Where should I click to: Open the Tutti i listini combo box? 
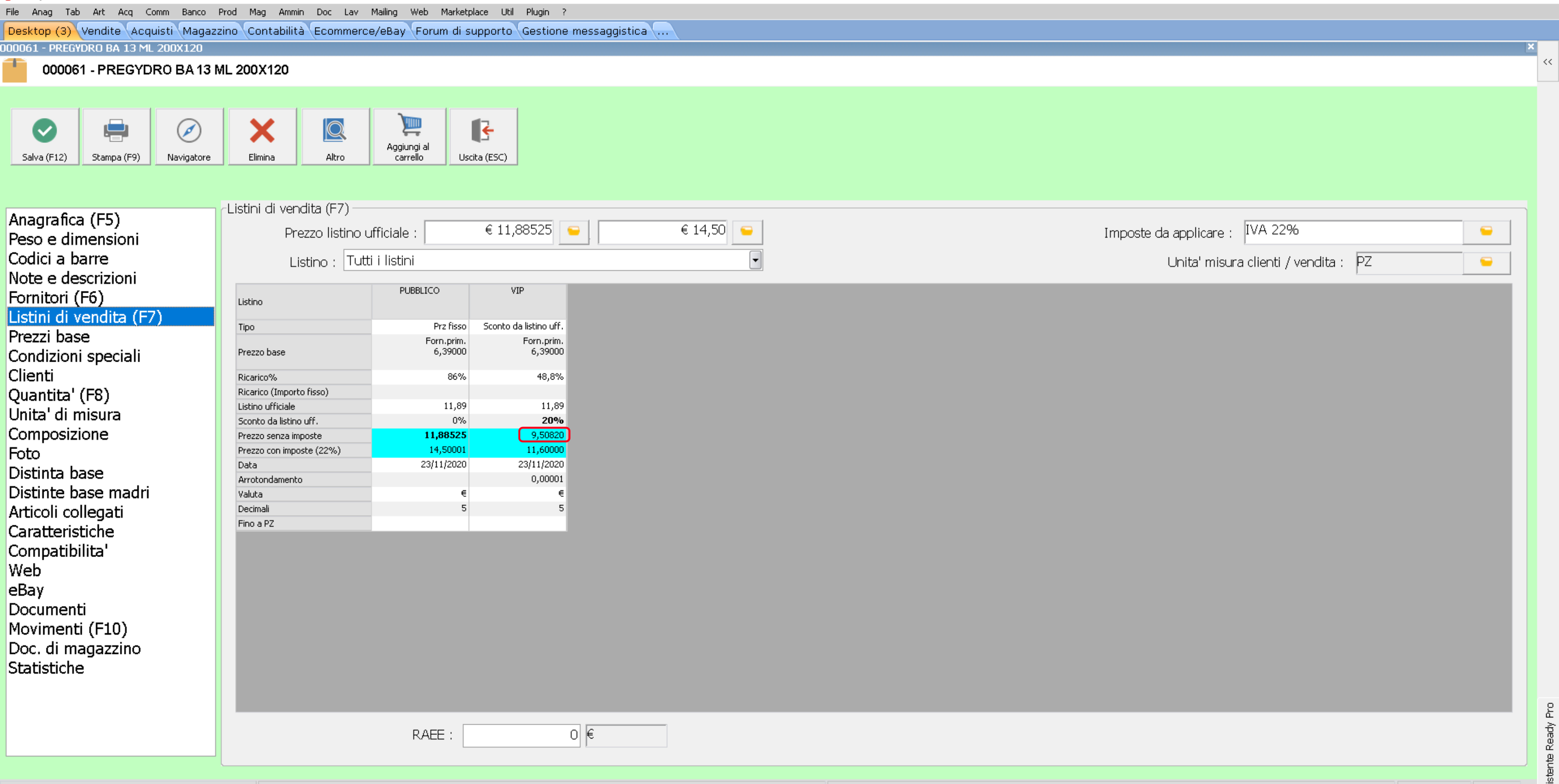click(552, 260)
